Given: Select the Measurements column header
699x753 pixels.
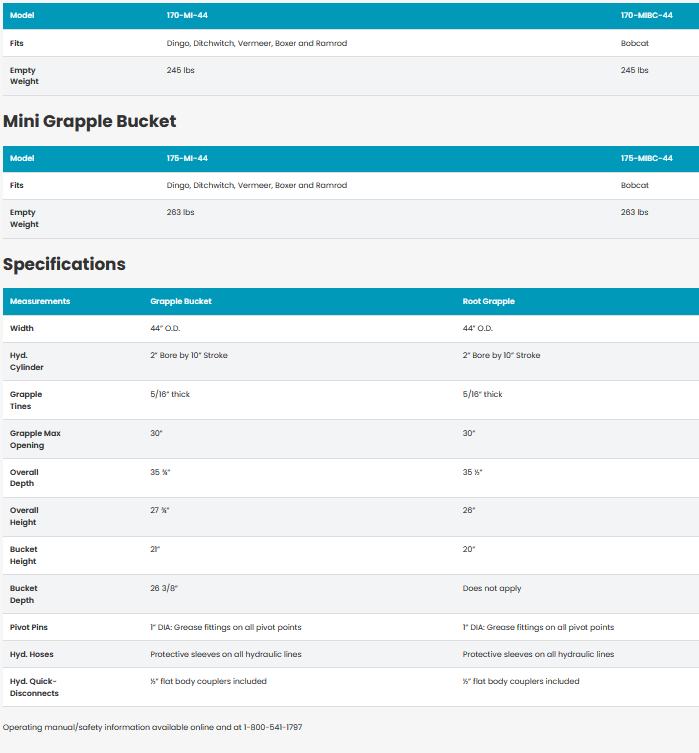Looking at the screenshot, I should tap(40, 301).
